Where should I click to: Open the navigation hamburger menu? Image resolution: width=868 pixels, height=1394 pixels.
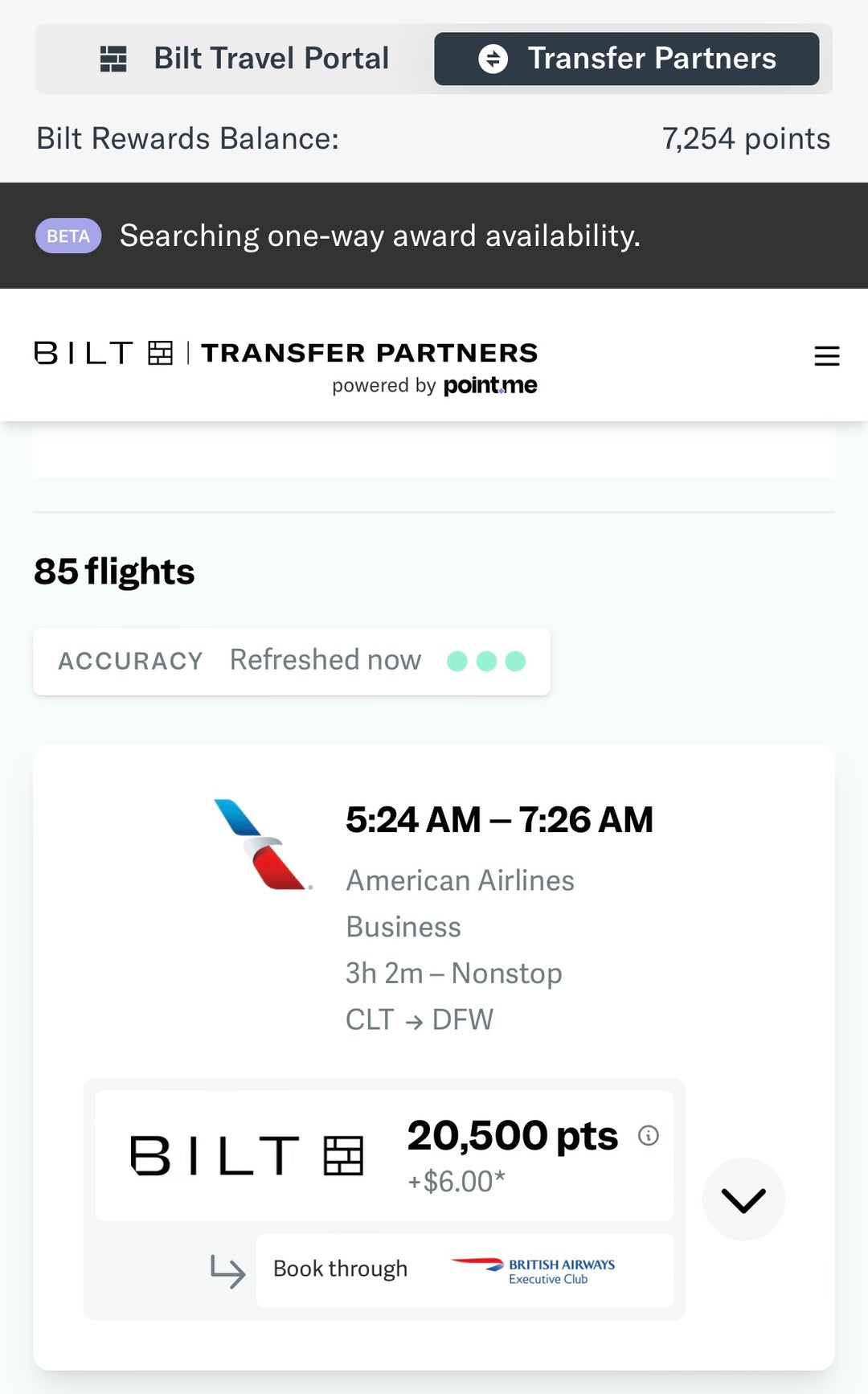(x=827, y=356)
